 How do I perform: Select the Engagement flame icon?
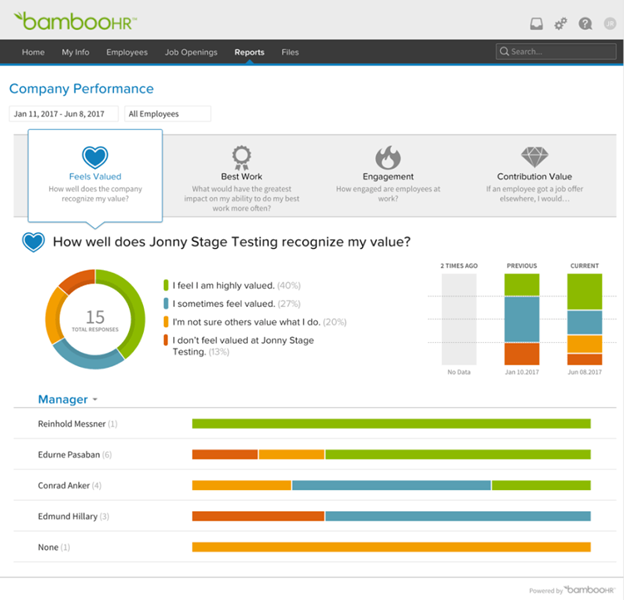tap(388, 158)
